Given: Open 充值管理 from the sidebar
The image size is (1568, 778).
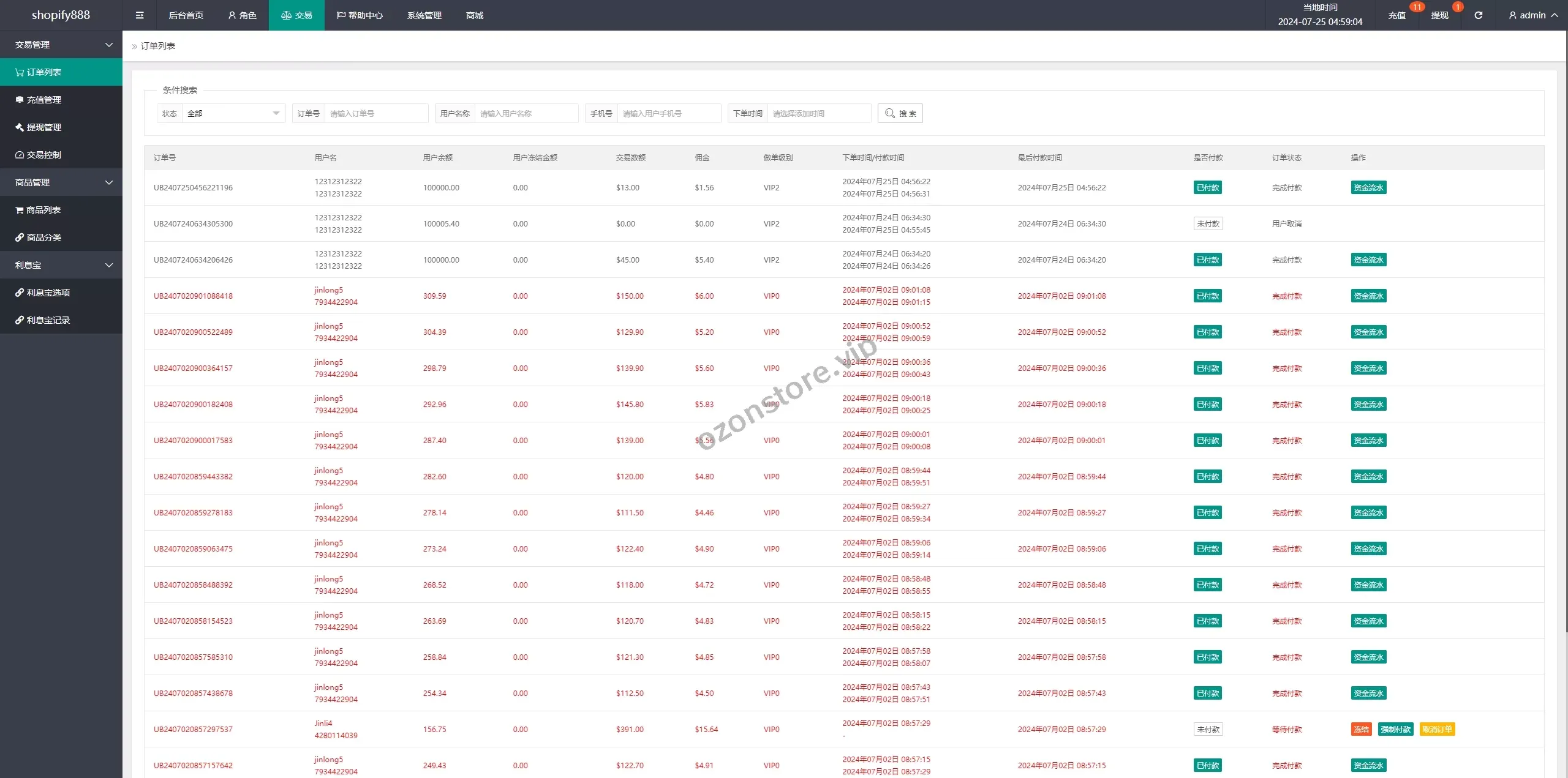Looking at the screenshot, I should [44, 100].
